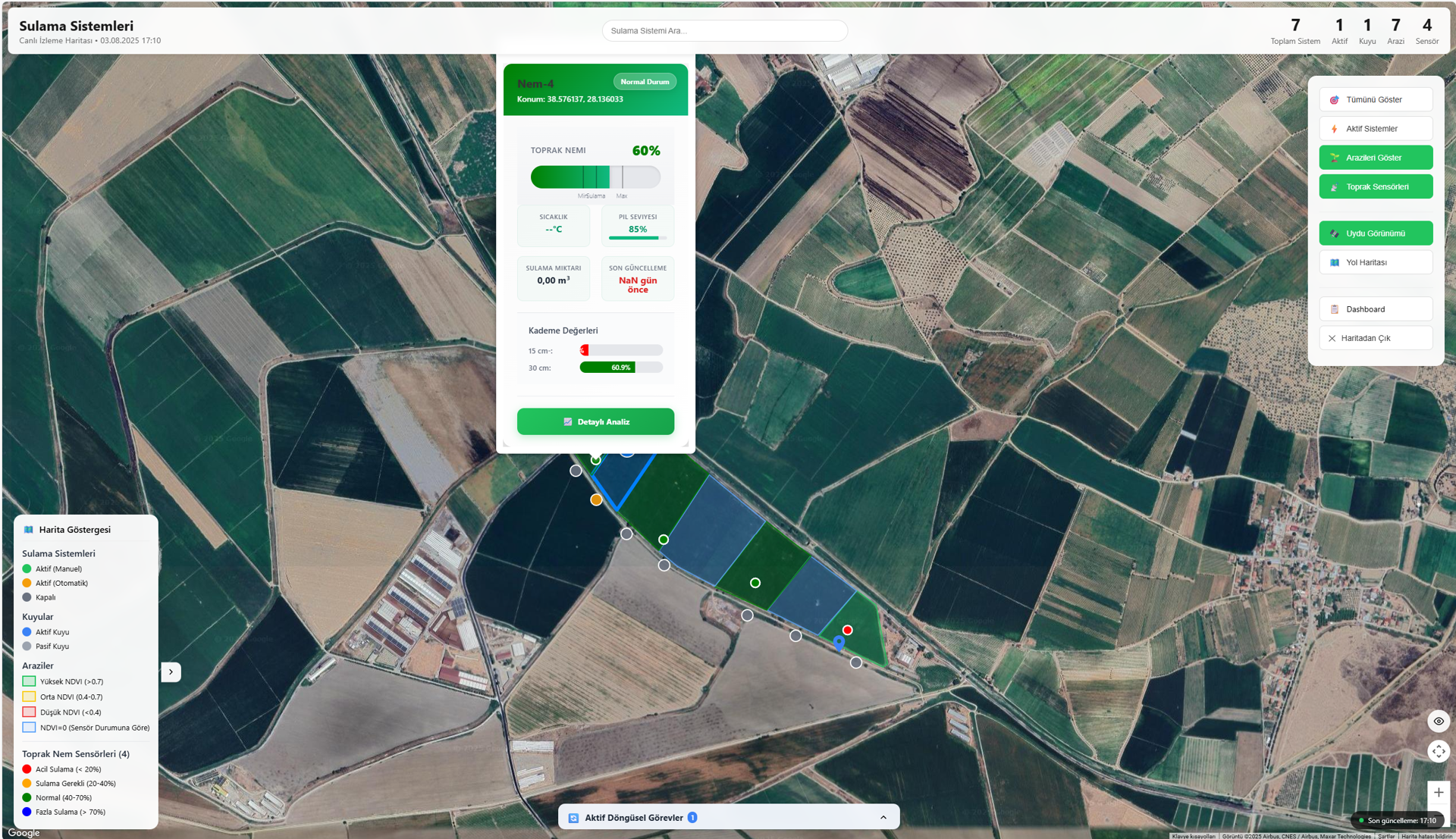Disable the Toprak Sensörleri layer
1456x839 pixels.
coord(1376,186)
